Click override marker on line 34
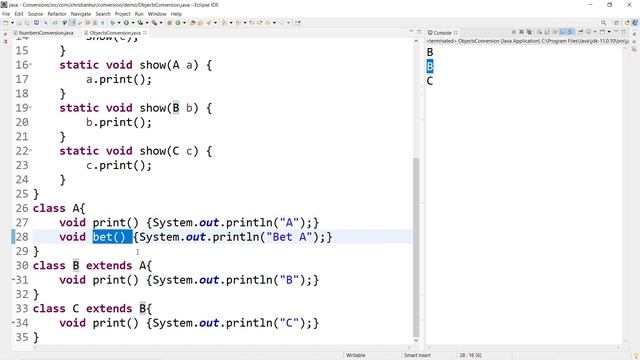The height and width of the screenshot is (360, 640). click(13, 322)
